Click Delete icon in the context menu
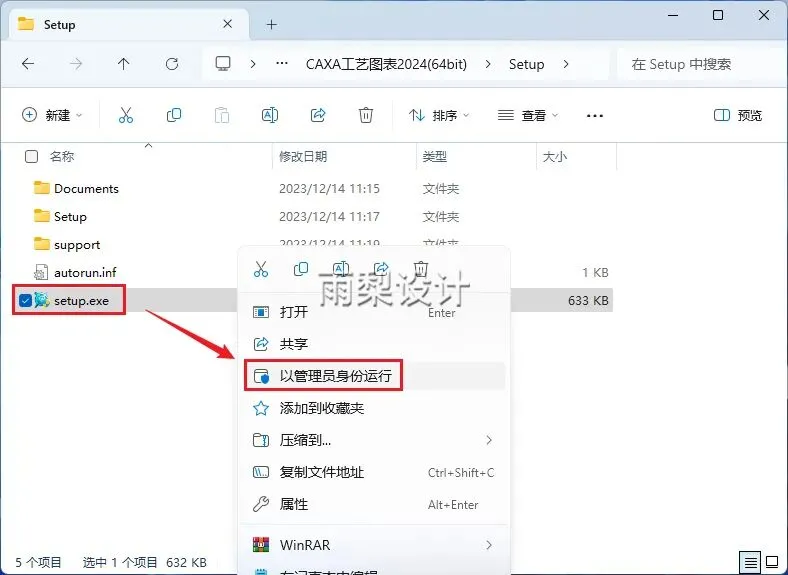This screenshot has width=788, height=575. (x=421, y=269)
